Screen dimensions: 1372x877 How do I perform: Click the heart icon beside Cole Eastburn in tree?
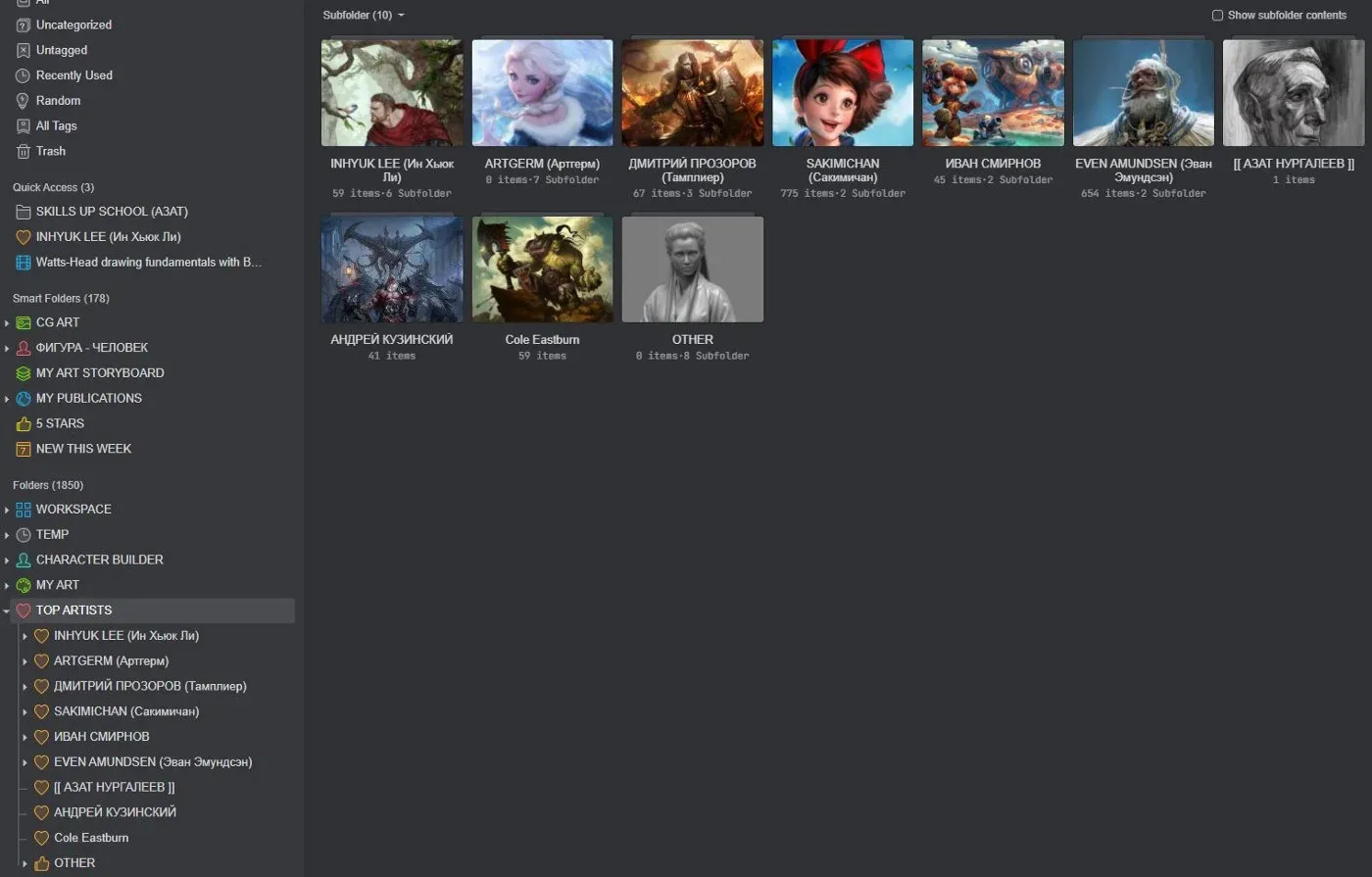click(x=41, y=839)
